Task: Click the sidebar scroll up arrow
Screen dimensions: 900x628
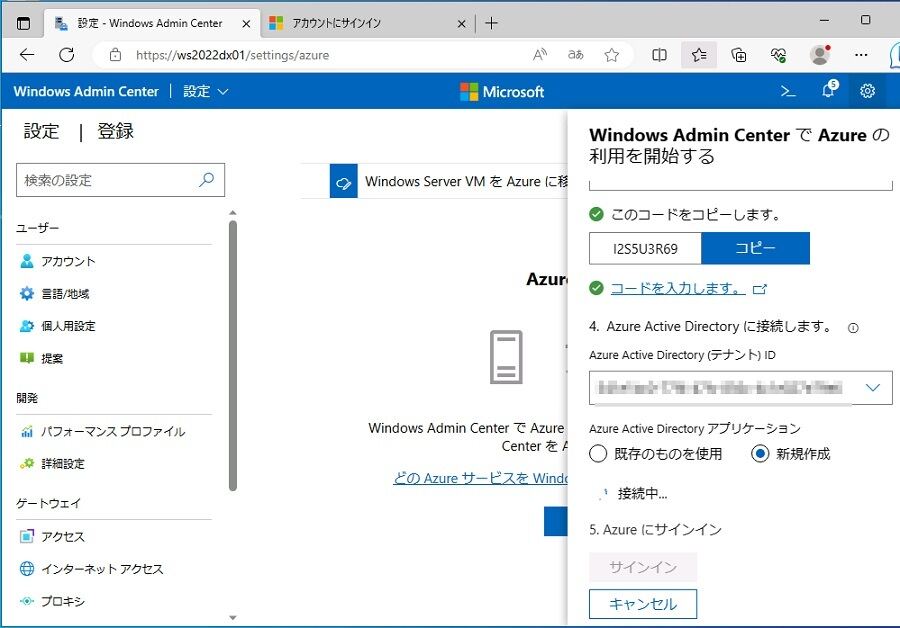Action: [232, 213]
